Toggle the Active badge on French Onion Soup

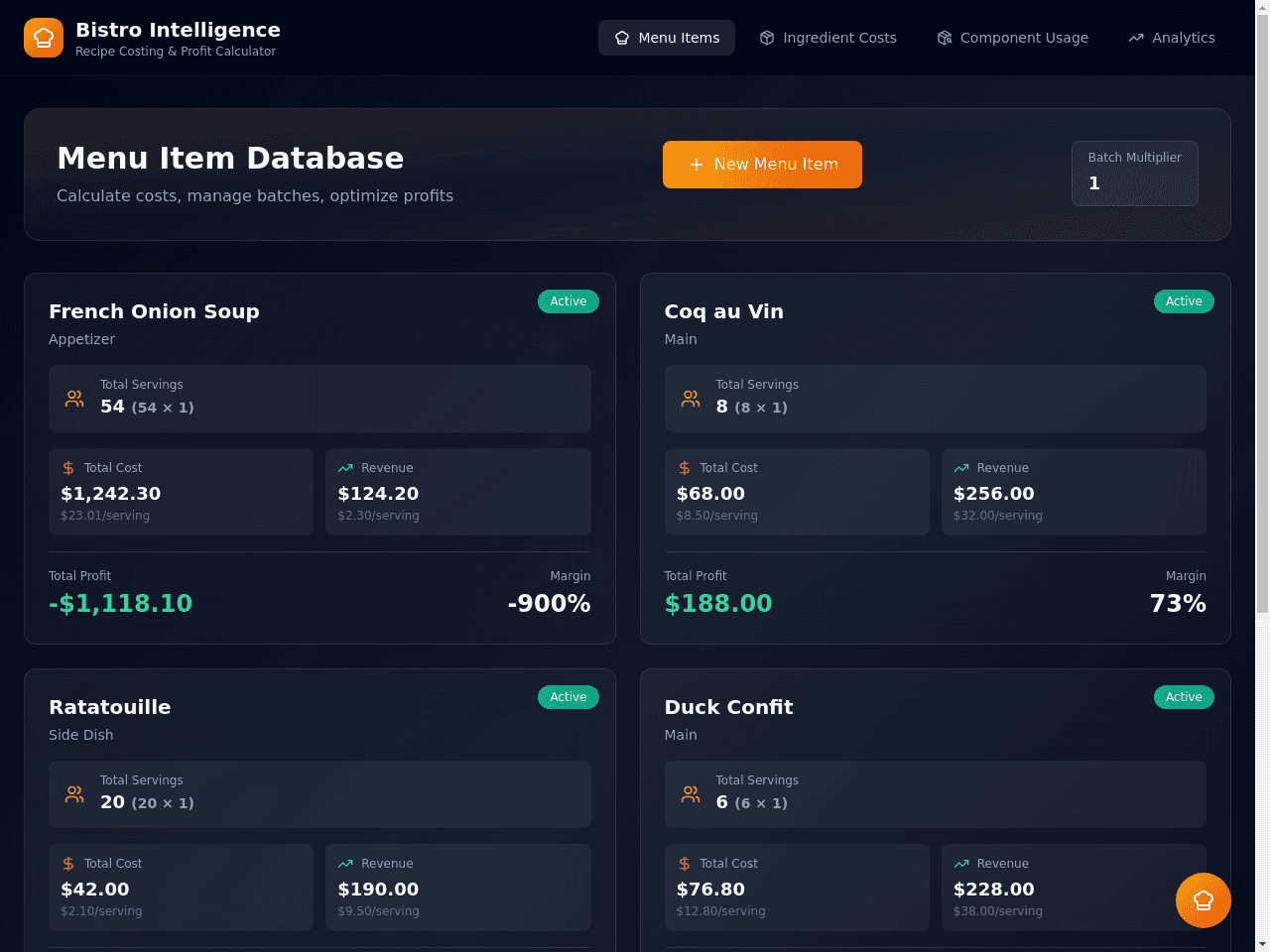(569, 301)
